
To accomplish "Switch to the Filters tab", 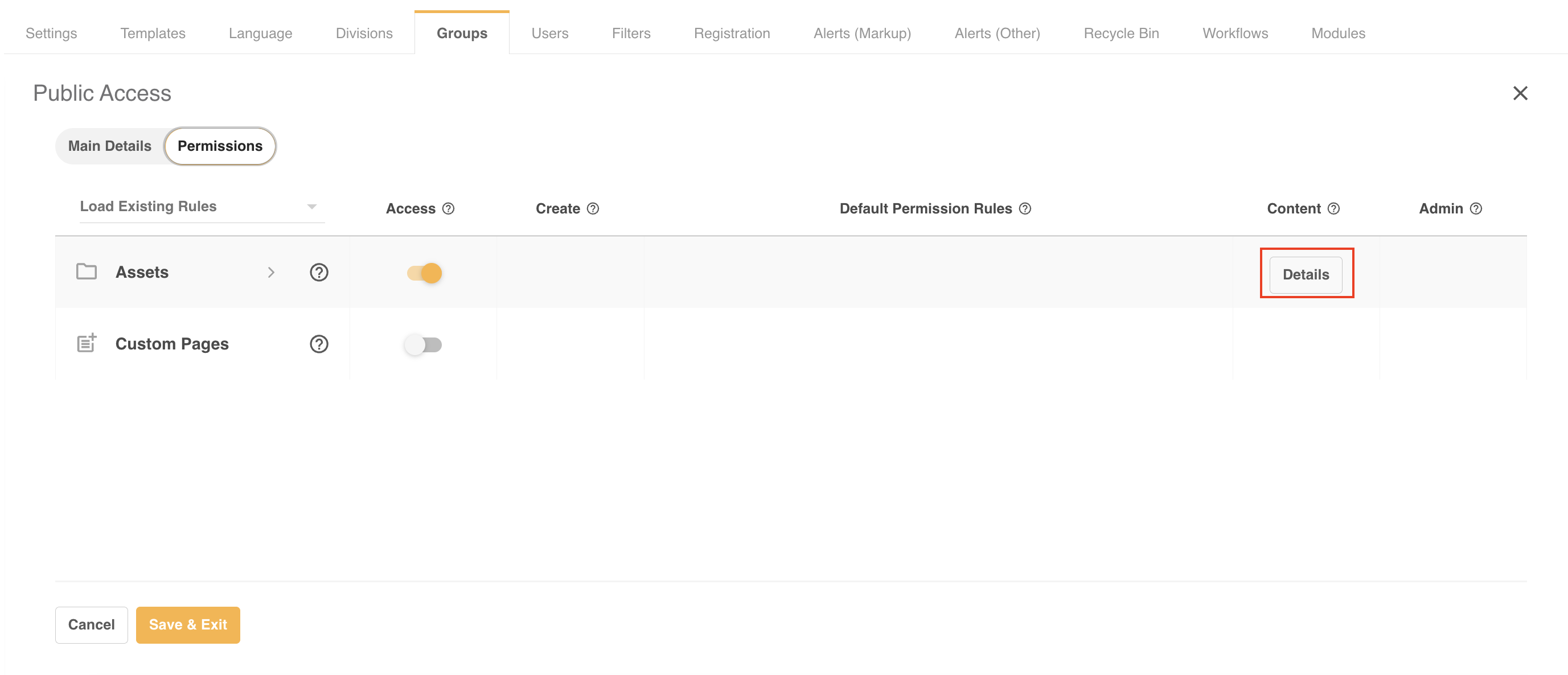I will click(631, 34).
